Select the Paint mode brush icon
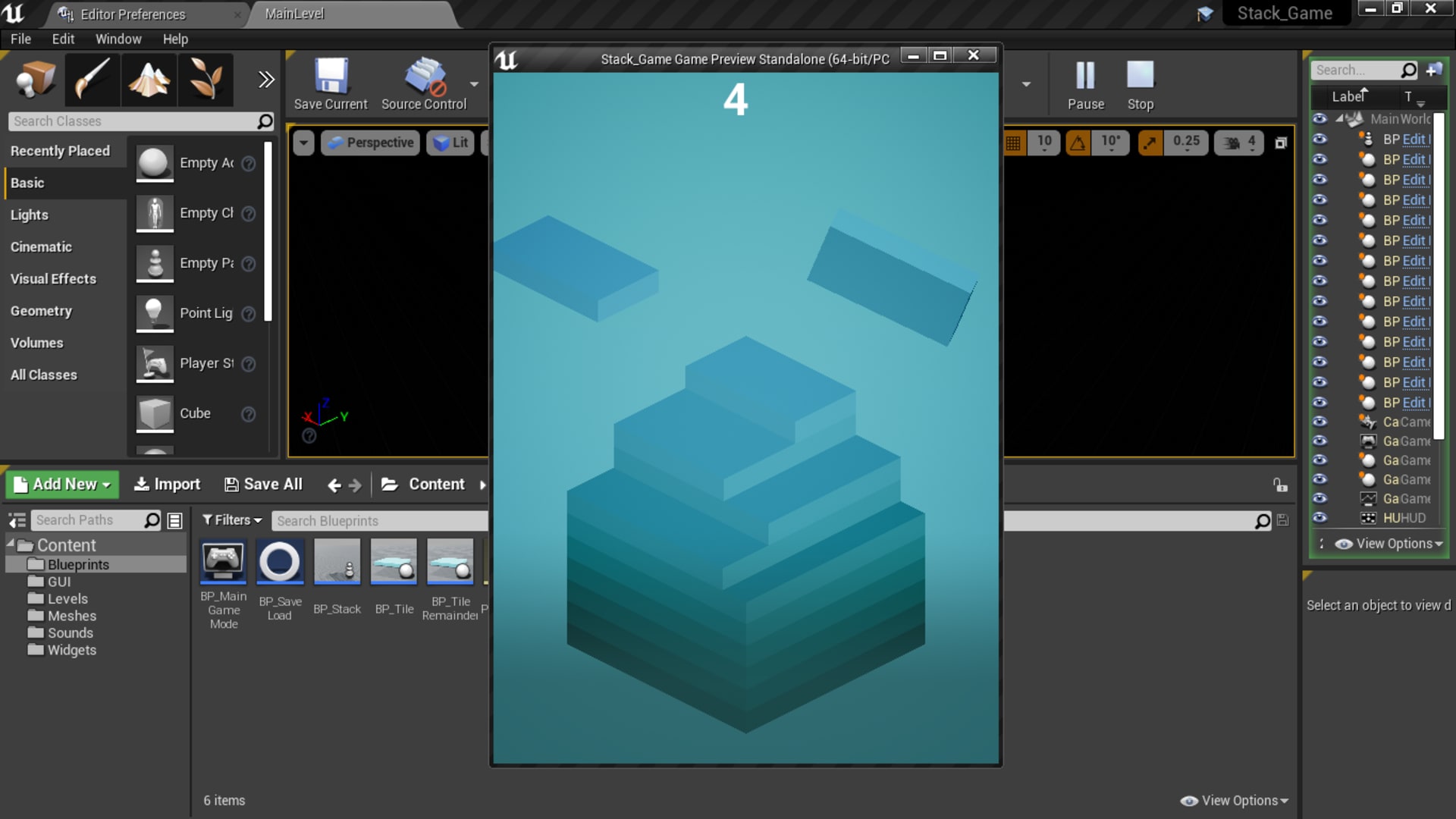Viewport: 1456px width, 819px height. [x=92, y=80]
